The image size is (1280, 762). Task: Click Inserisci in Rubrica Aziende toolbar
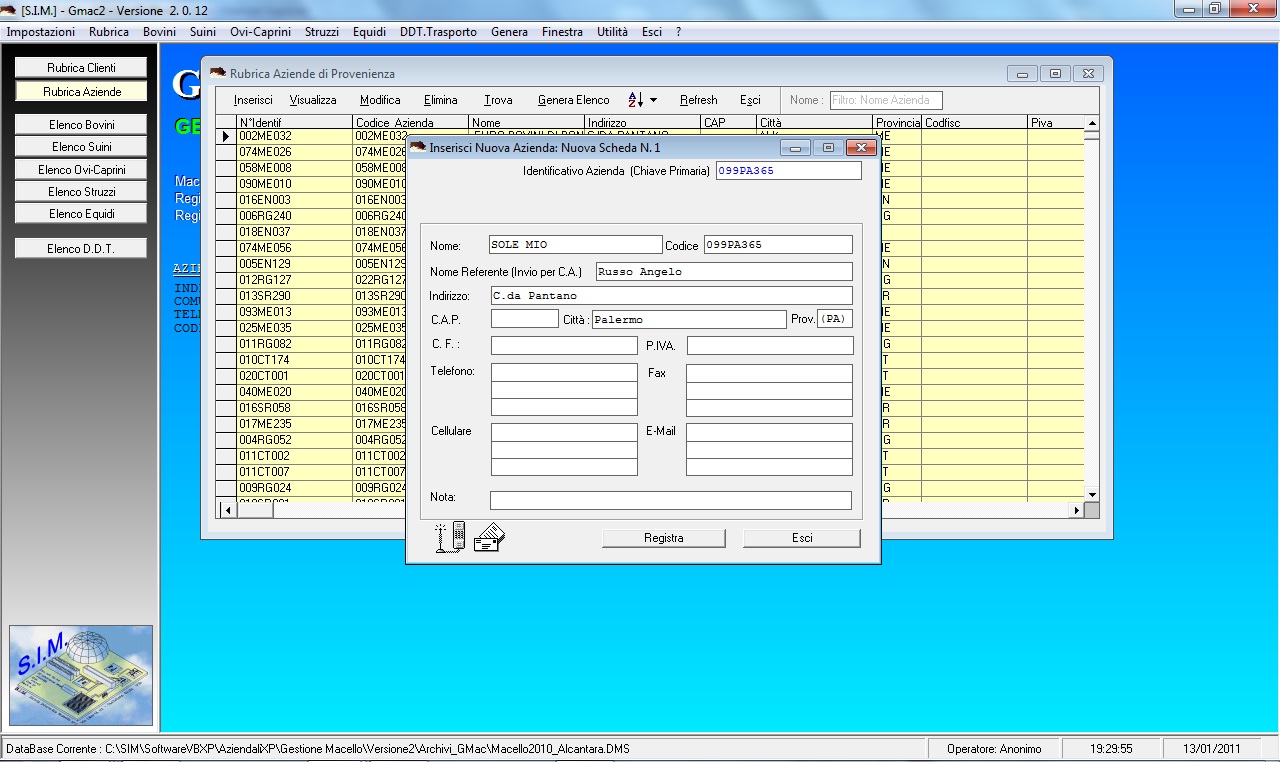[253, 100]
